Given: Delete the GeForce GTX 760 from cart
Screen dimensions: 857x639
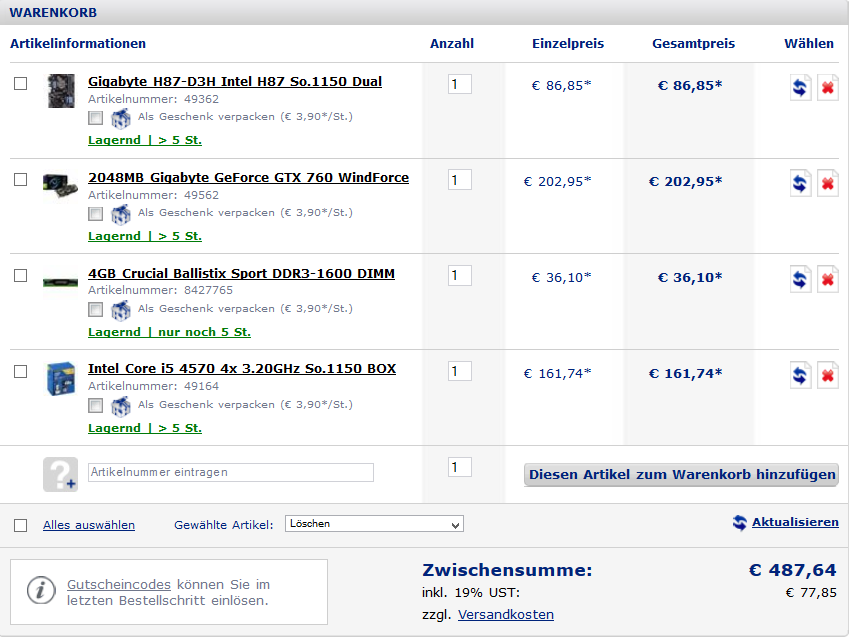Looking at the screenshot, I should coord(827,183).
